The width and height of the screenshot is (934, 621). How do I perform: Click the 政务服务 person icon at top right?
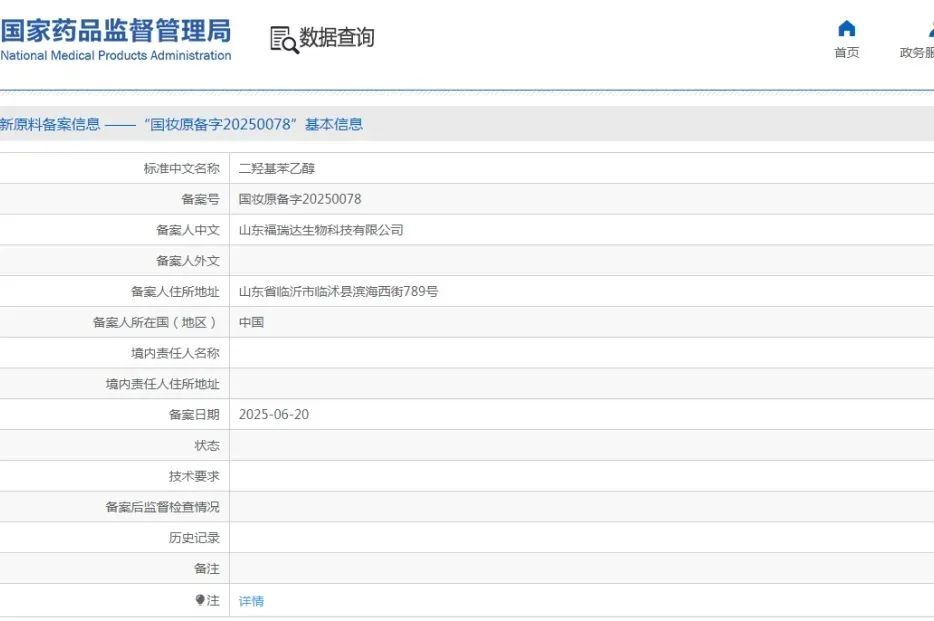pos(929,29)
